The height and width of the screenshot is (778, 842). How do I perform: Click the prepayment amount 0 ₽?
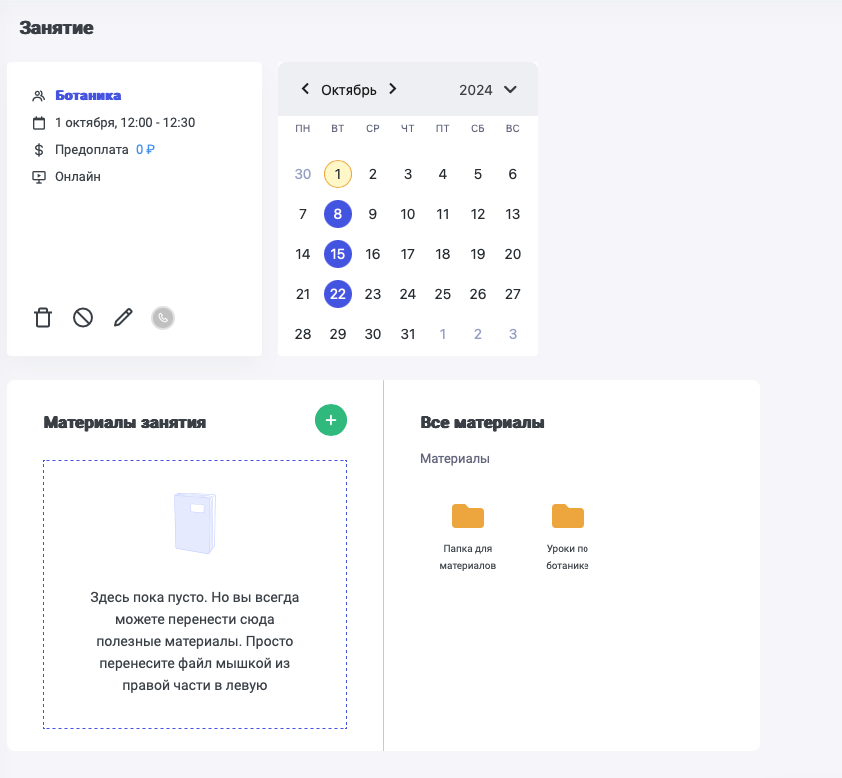tap(145, 150)
